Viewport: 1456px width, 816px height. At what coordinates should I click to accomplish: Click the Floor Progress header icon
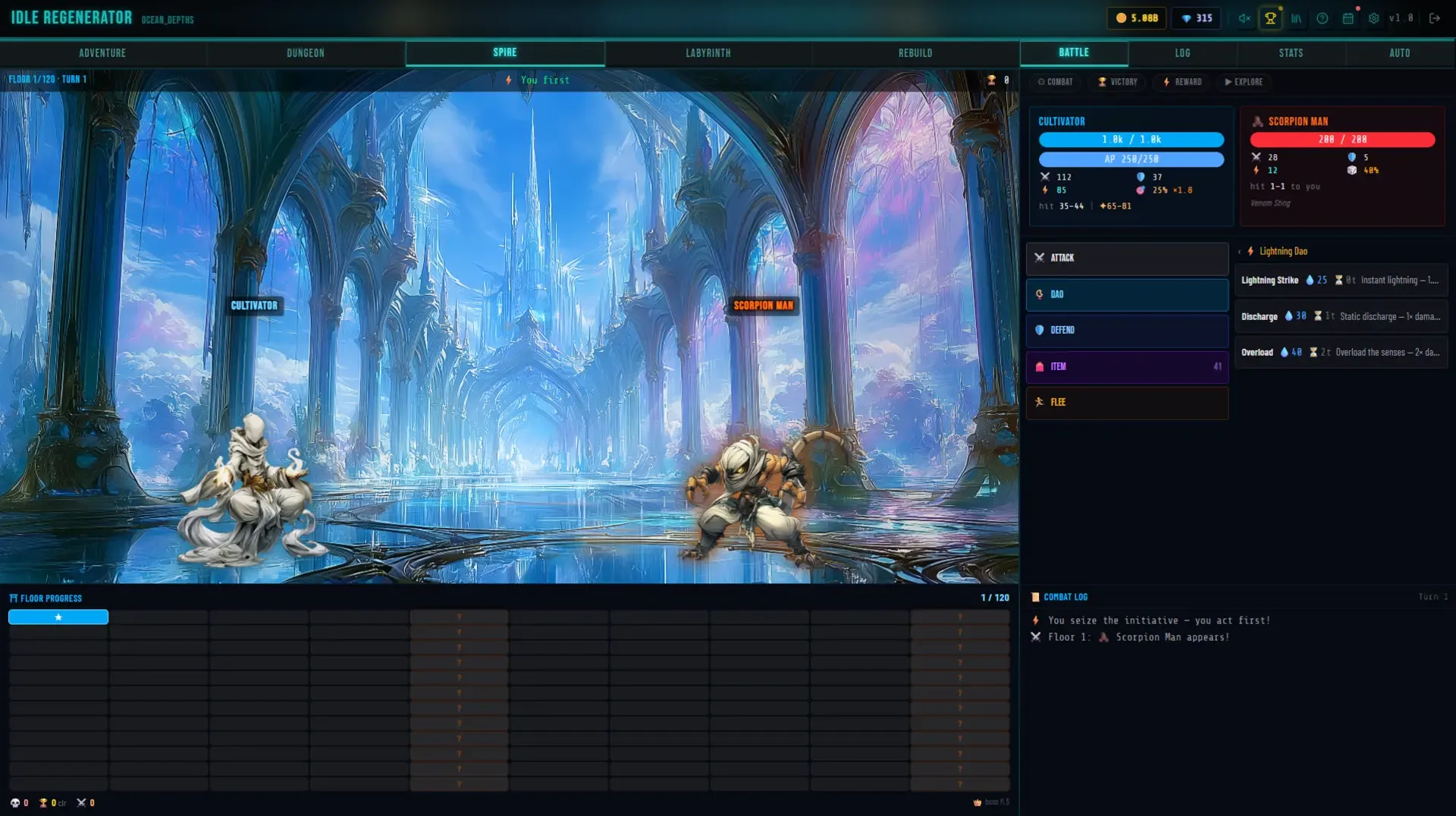click(13, 598)
